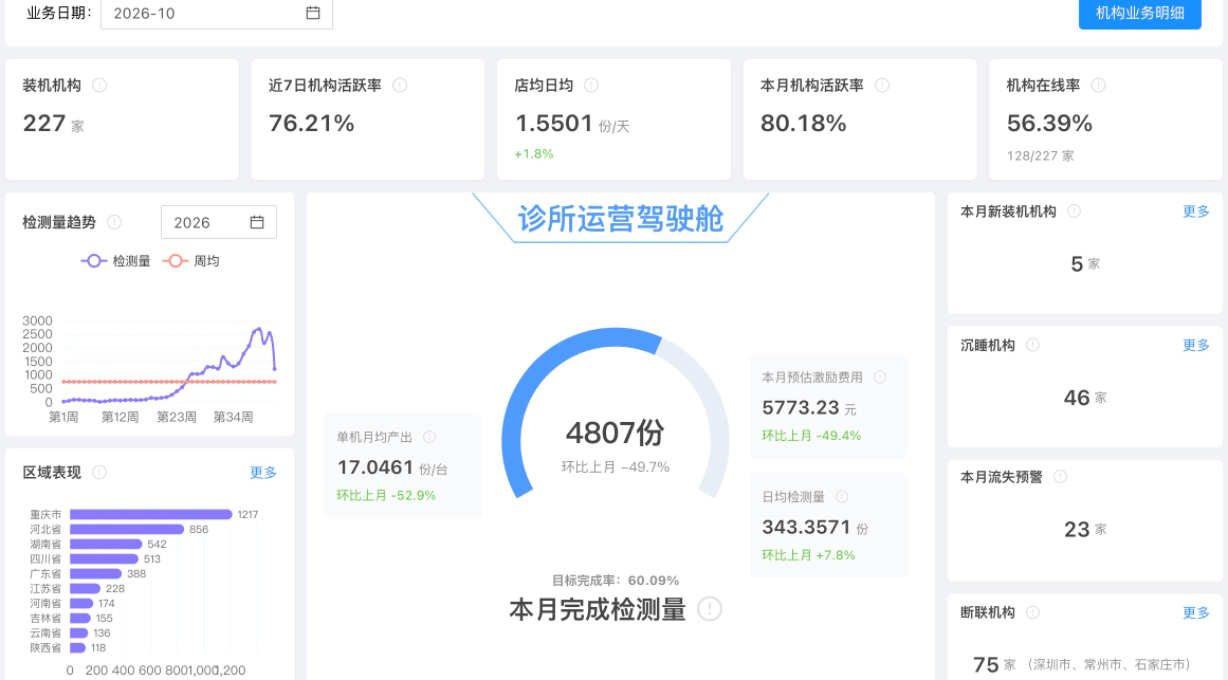
Task: Open 更多 link for 断联机构
Action: 1196,612
